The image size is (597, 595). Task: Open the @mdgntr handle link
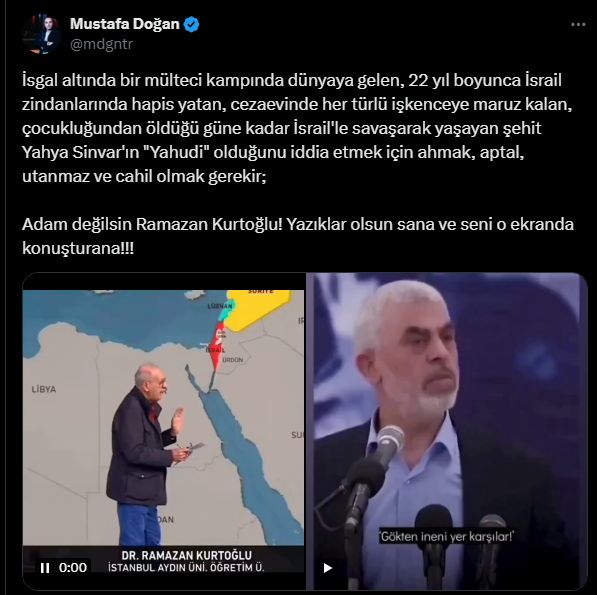click(101, 44)
